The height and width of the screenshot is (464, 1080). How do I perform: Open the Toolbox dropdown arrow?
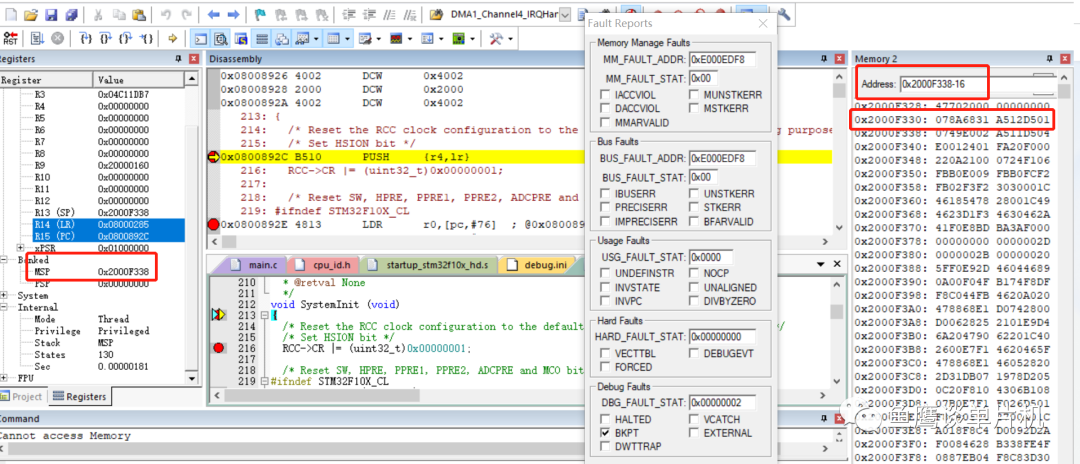[x=510, y=39]
